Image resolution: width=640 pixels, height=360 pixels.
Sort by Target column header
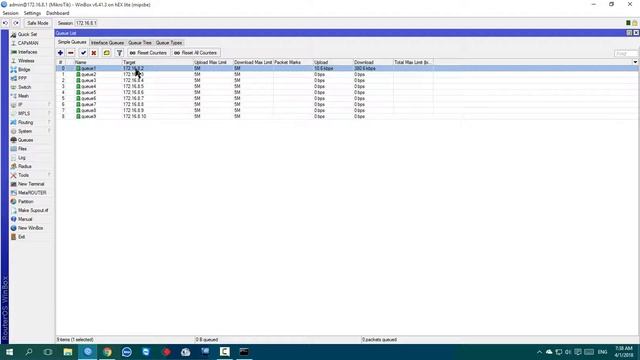pyautogui.click(x=158, y=62)
